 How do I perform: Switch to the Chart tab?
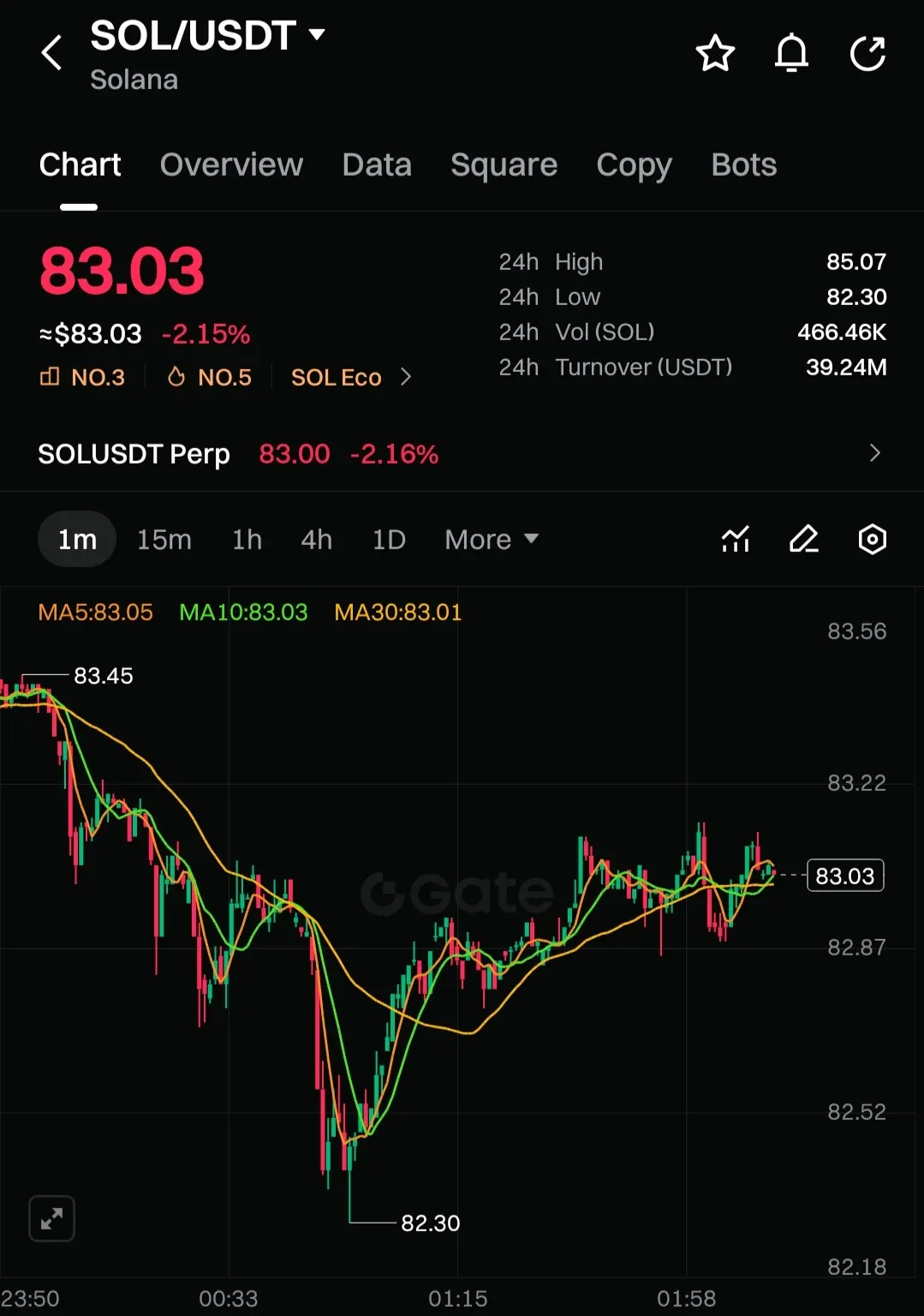pyautogui.click(x=80, y=164)
